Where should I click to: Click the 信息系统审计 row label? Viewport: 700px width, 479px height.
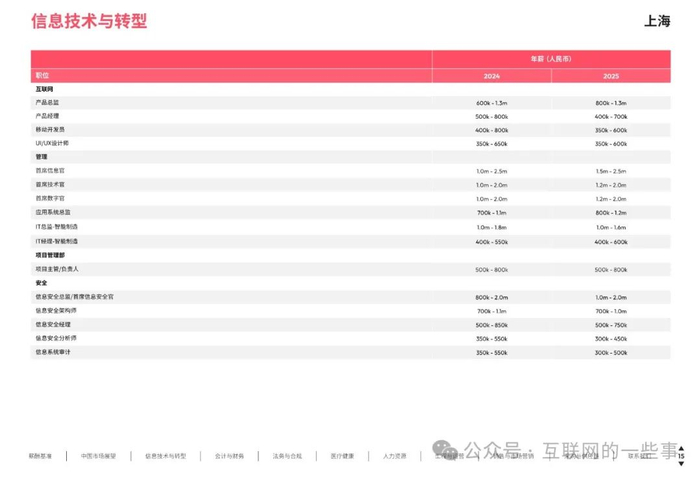tap(53, 352)
